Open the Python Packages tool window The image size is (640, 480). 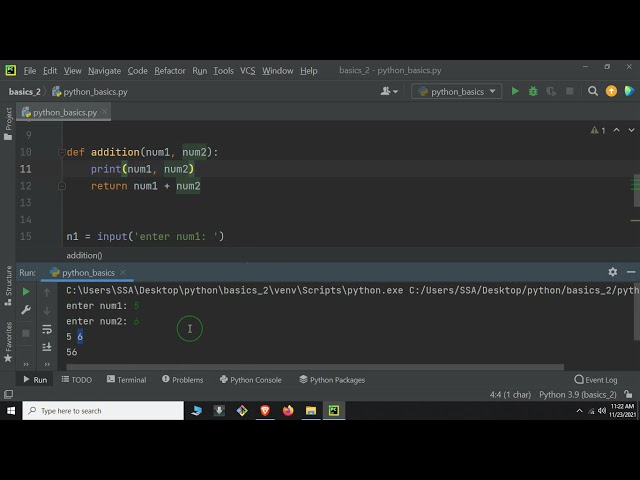[332, 380]
